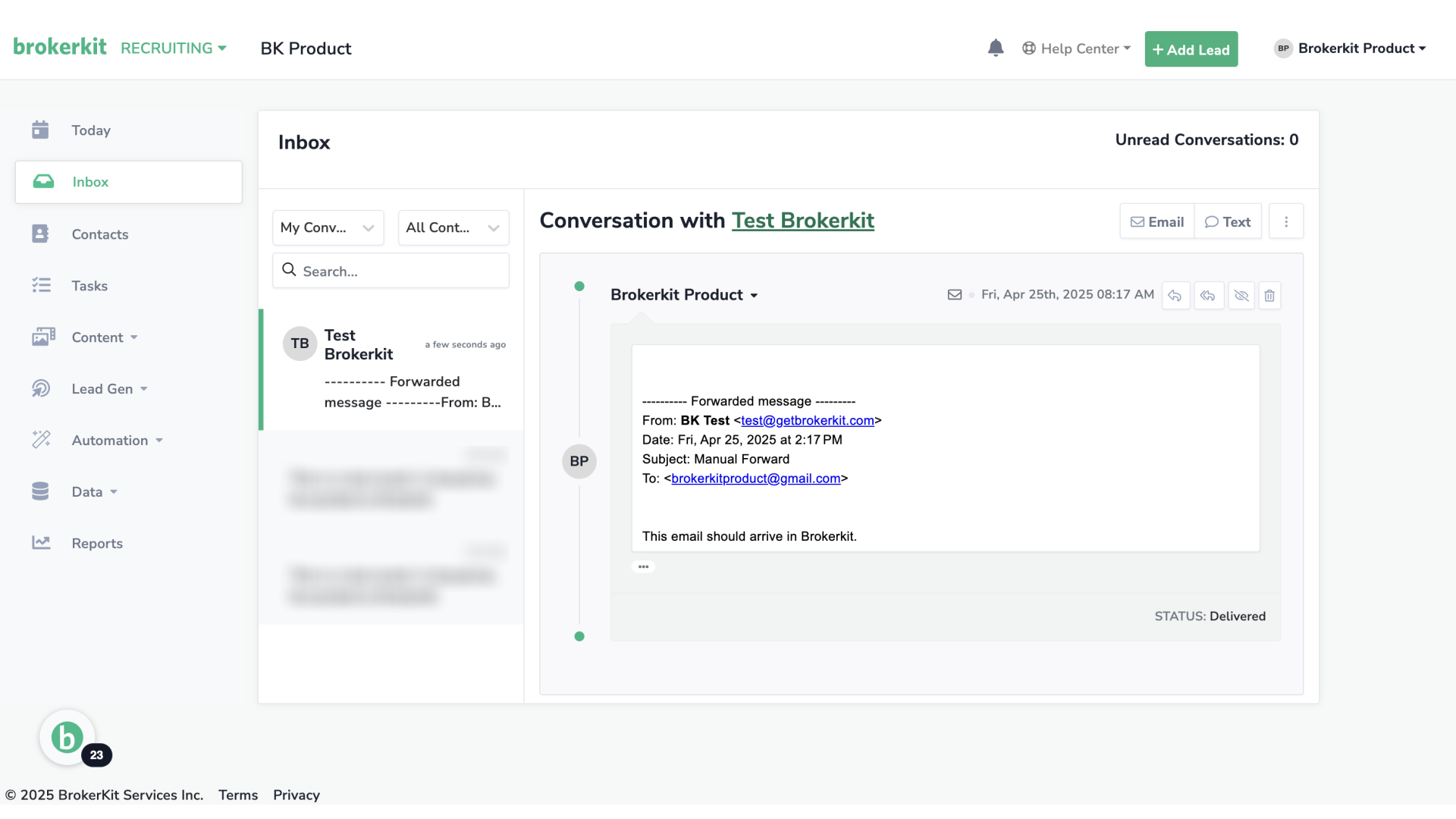Click the message date Fri, Apr 25th, 2025
This screenshot has height=819, width=1456.
click(x=1067, y=294)
